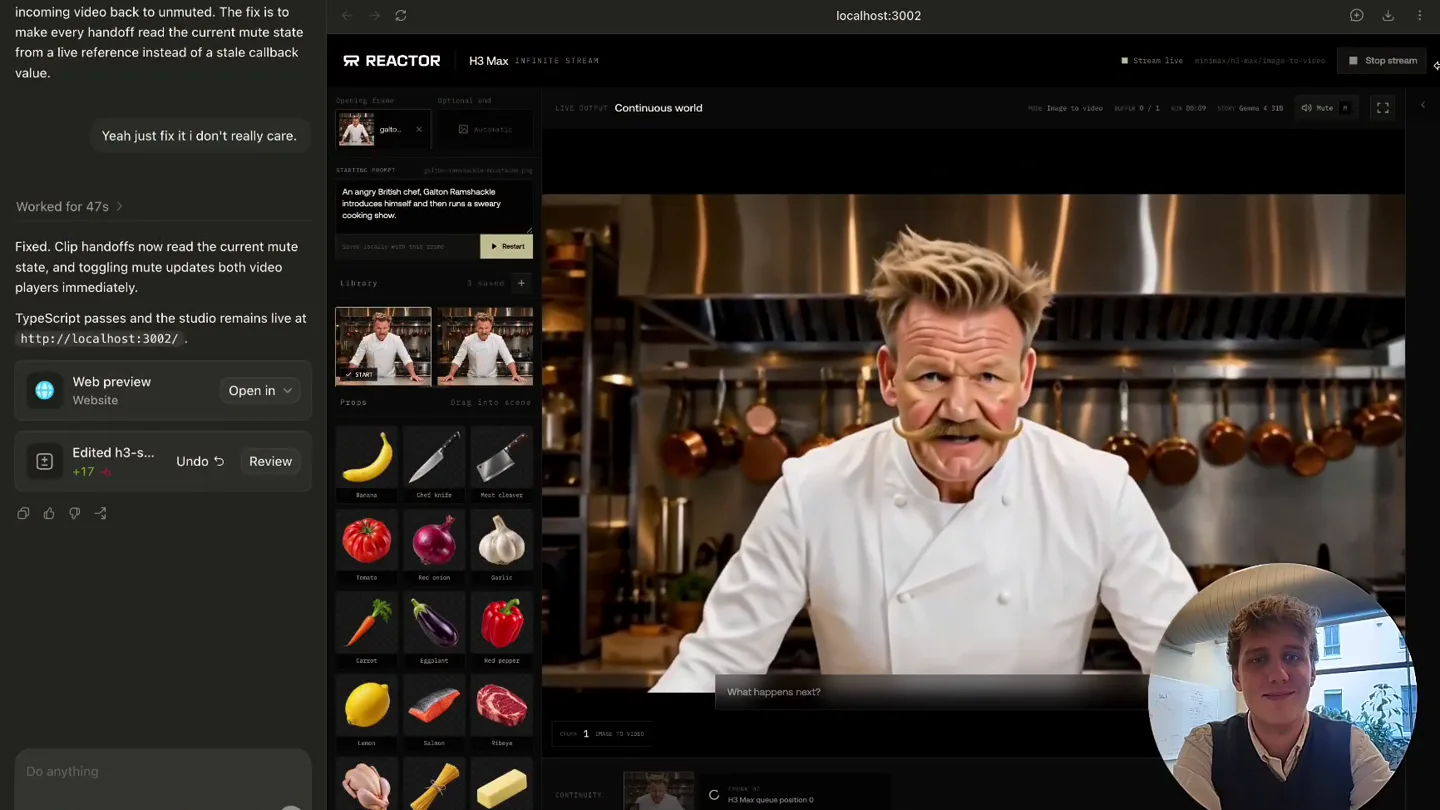Image resolution: width=1440 pixels, height=810 pixels.
Task: Open the 'Open in' dropdown
Action: point(260,391)
